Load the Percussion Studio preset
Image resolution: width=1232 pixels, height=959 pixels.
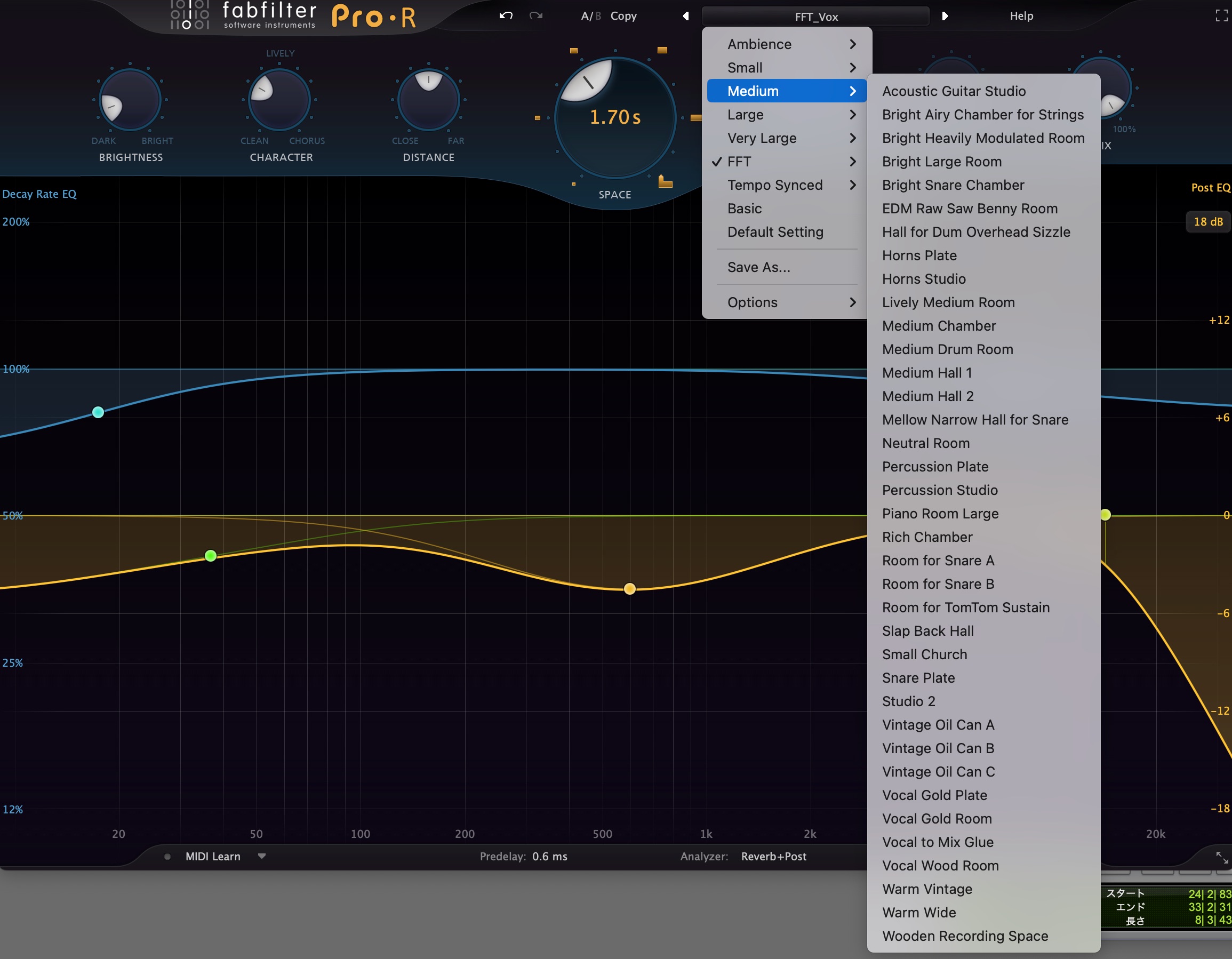pos(983,490)
